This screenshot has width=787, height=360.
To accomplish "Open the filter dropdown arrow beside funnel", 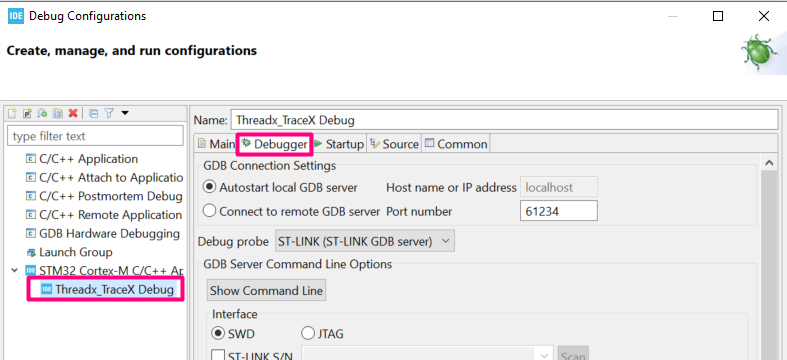I will pos(124,113).
